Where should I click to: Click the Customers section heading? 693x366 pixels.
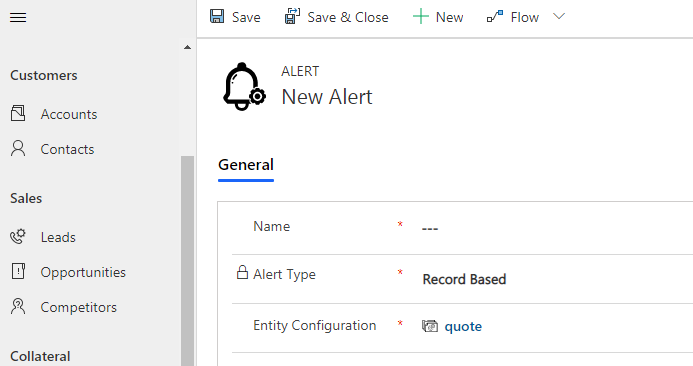pyautogui.click(x=44, y=75)
